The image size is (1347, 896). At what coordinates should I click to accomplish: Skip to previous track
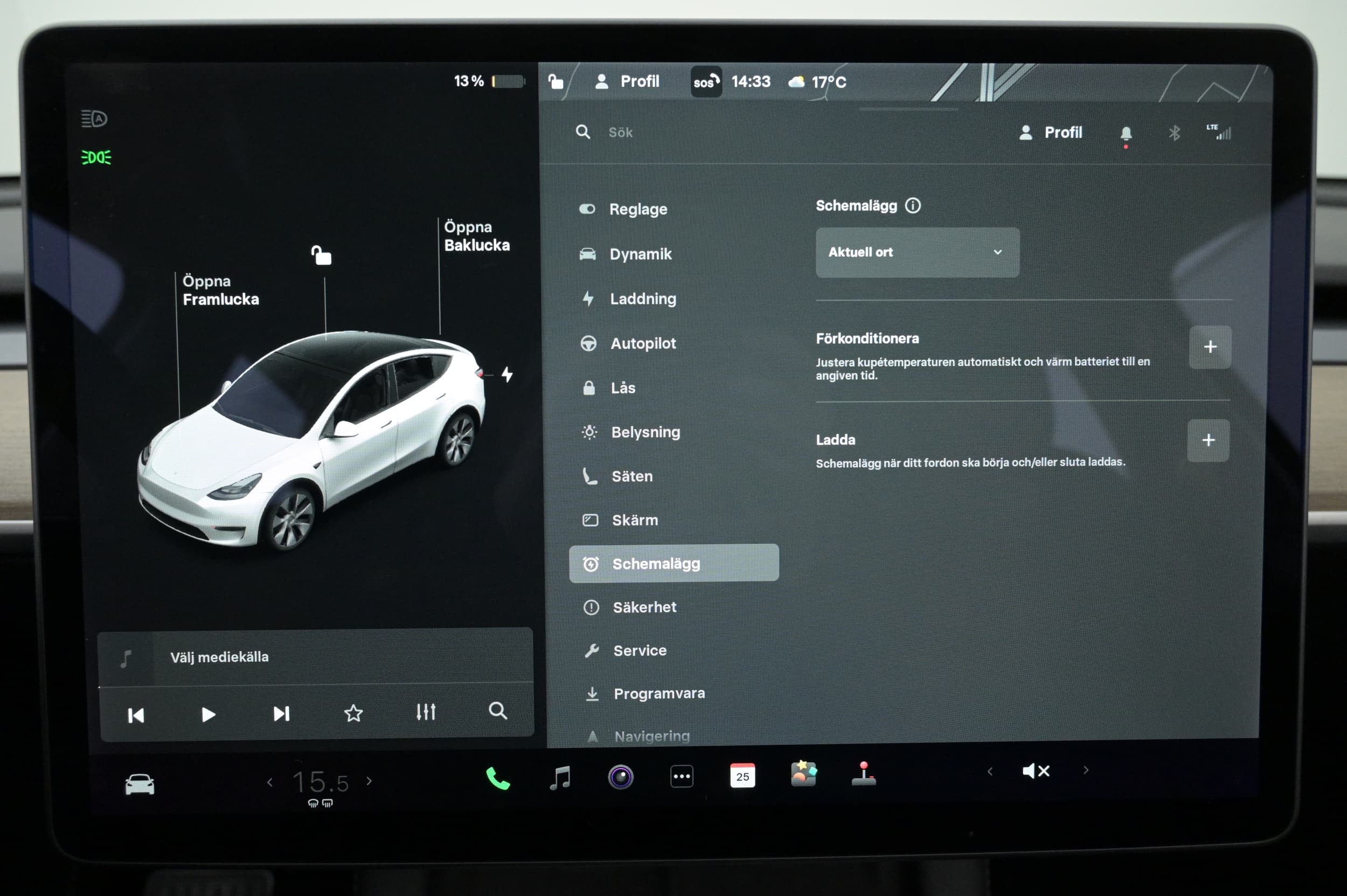coord(135,716)
